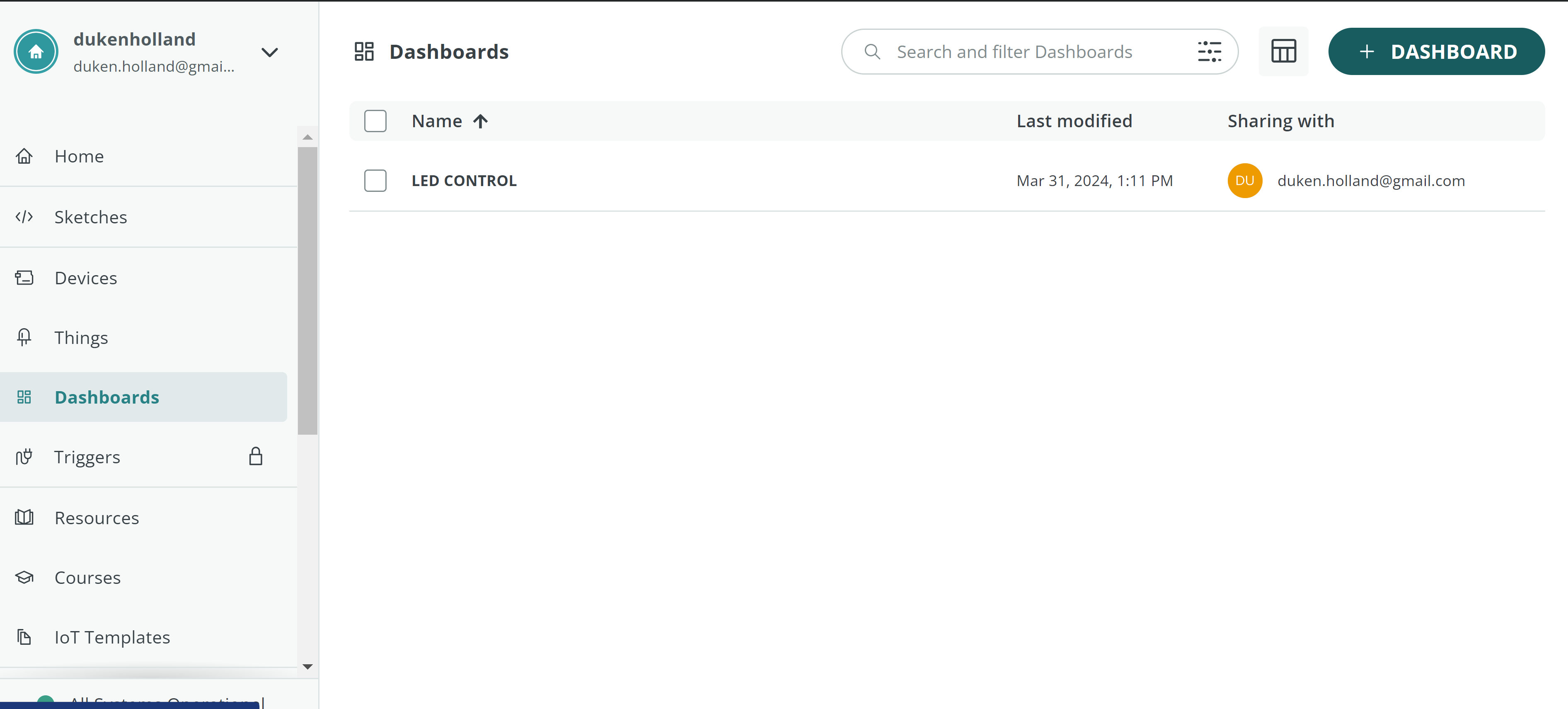The width and height of the screenshot is (1568, 709).
Task: Click the Triggers lock icon
Action: coord(256,457)
